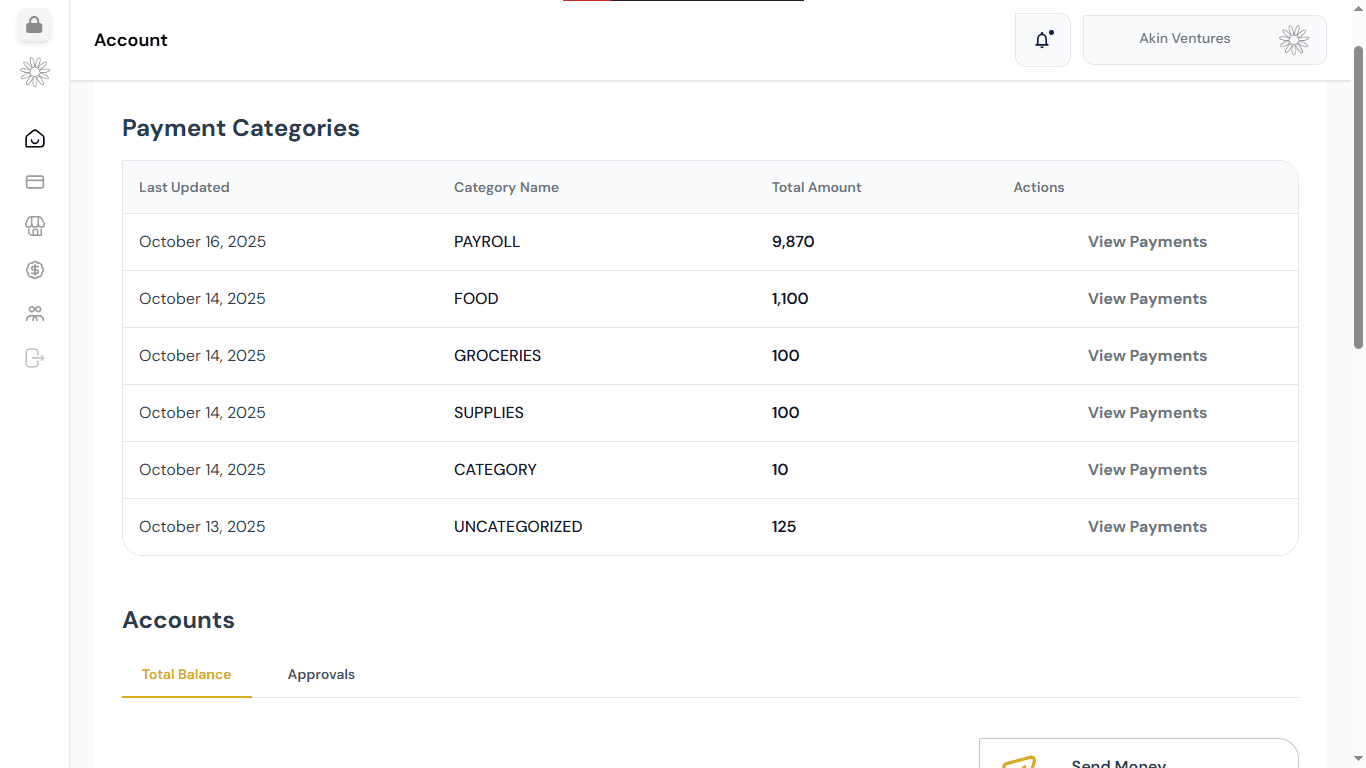The width and height of the screenshot is (1366, 768).
Task: Select the GROCERIES category row
Action: 497,355
